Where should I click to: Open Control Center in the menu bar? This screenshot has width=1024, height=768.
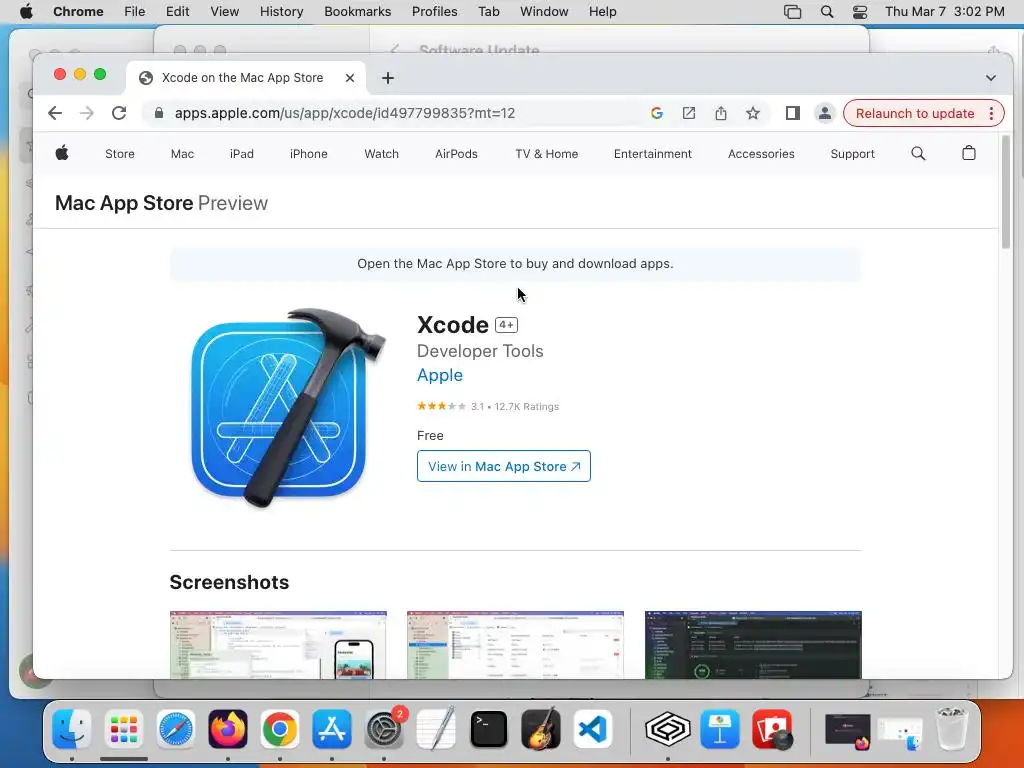click(860, 12)
